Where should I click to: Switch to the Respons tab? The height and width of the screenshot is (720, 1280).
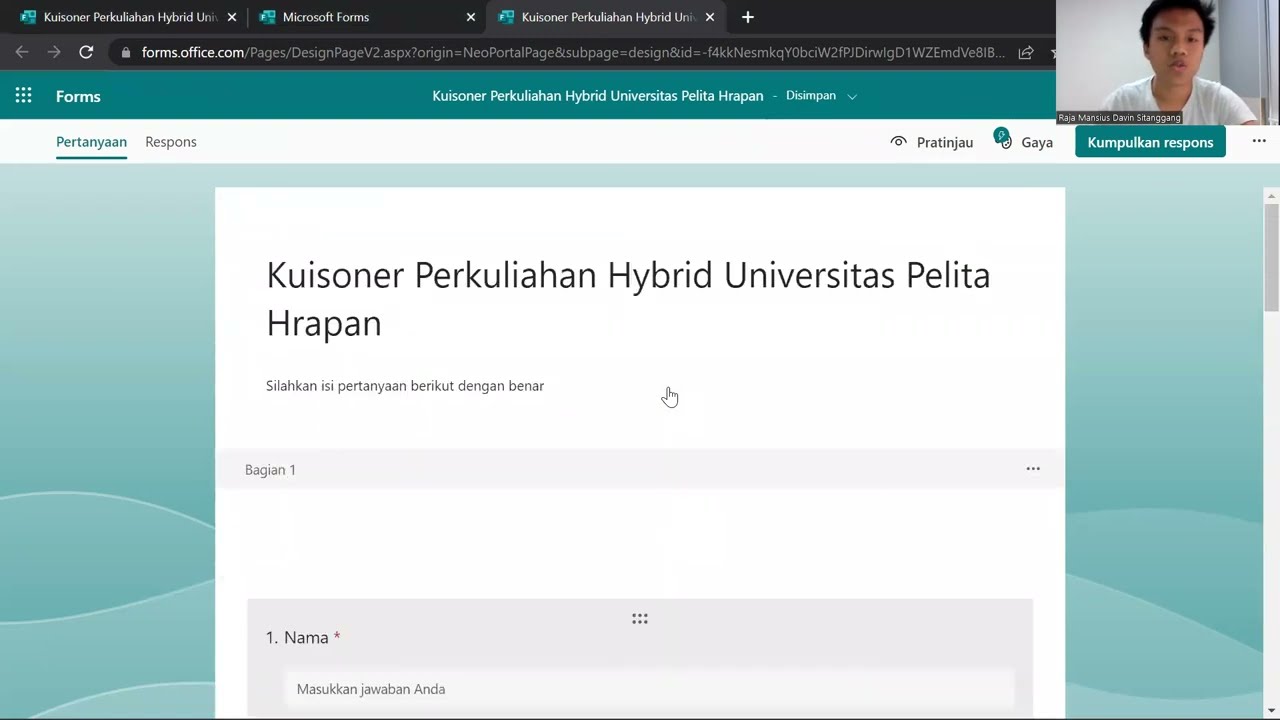(171, 142)
